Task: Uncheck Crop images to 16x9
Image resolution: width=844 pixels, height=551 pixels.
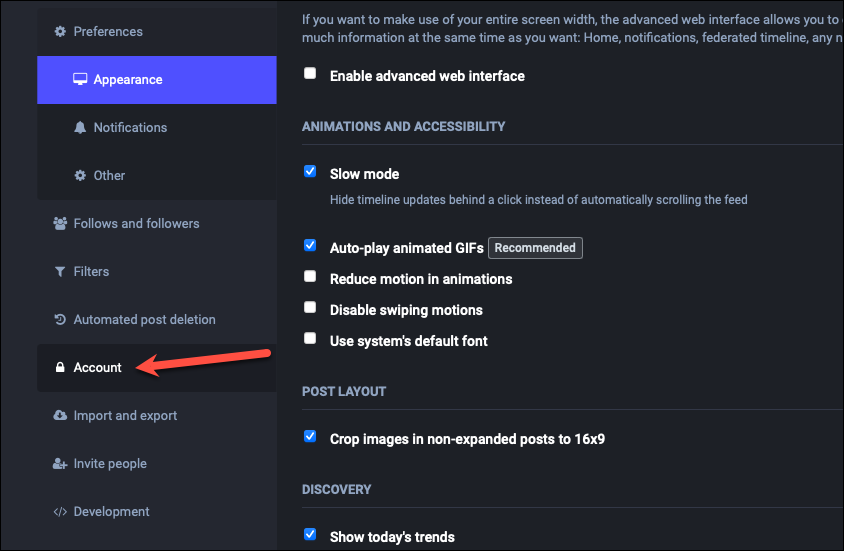Action: click(x=310, y=436)
